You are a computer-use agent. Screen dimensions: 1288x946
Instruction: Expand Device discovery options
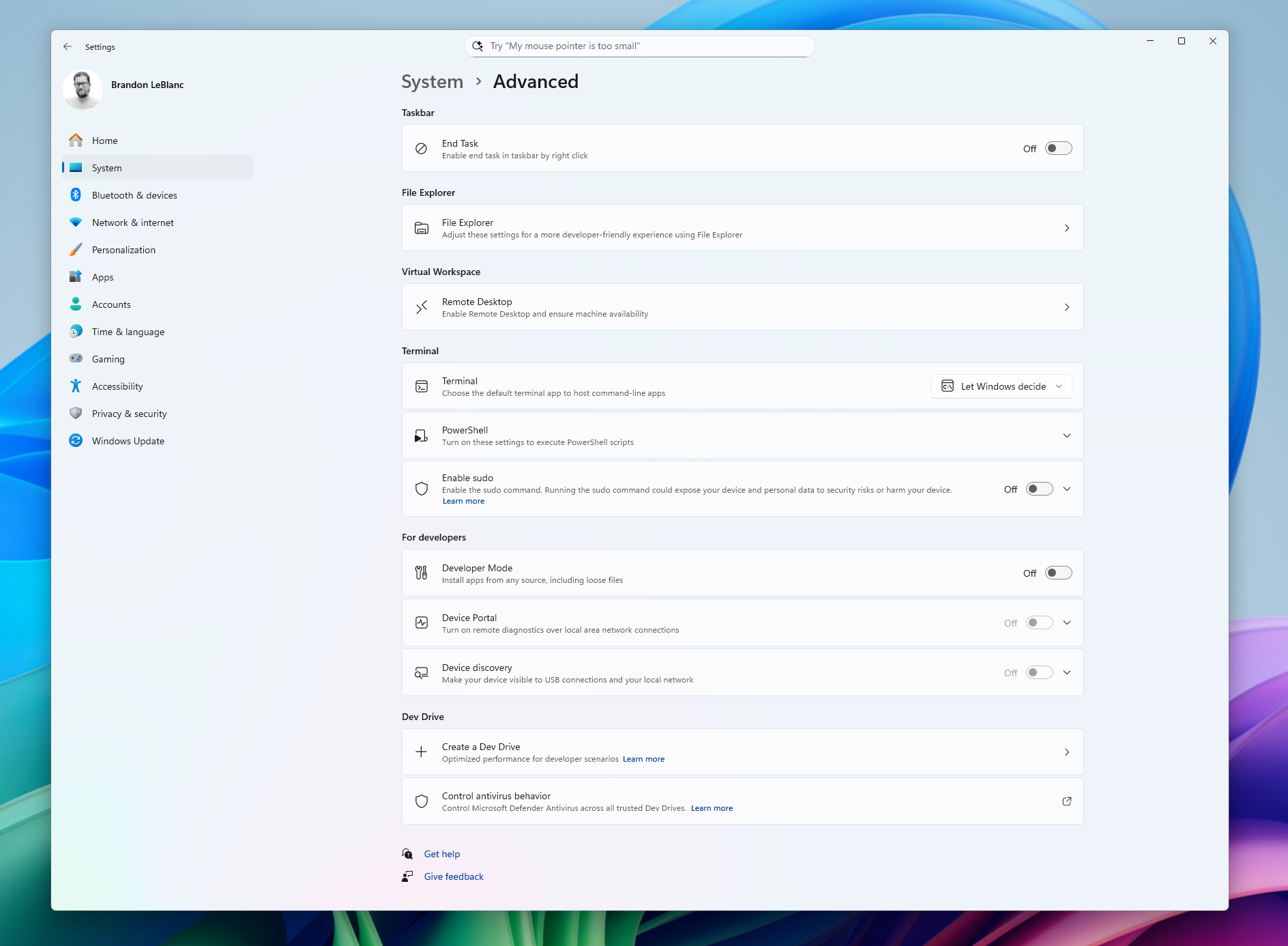[1066, 672]
